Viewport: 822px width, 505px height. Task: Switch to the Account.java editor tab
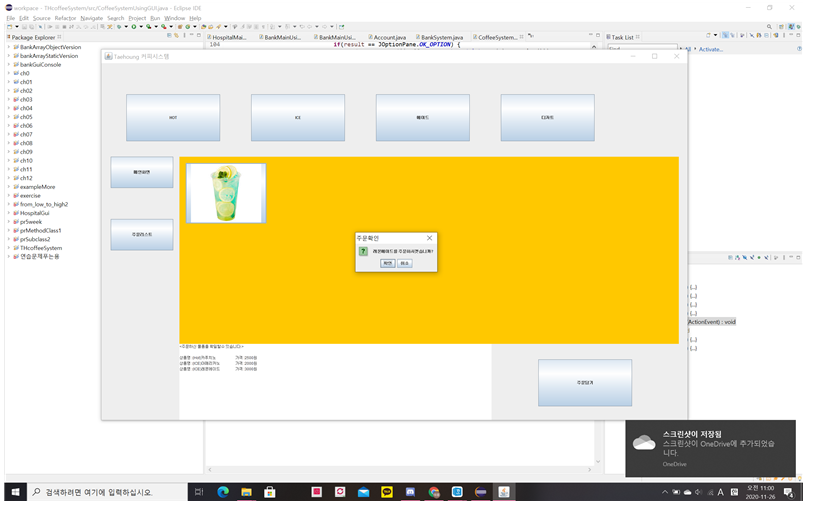point(389,37)
